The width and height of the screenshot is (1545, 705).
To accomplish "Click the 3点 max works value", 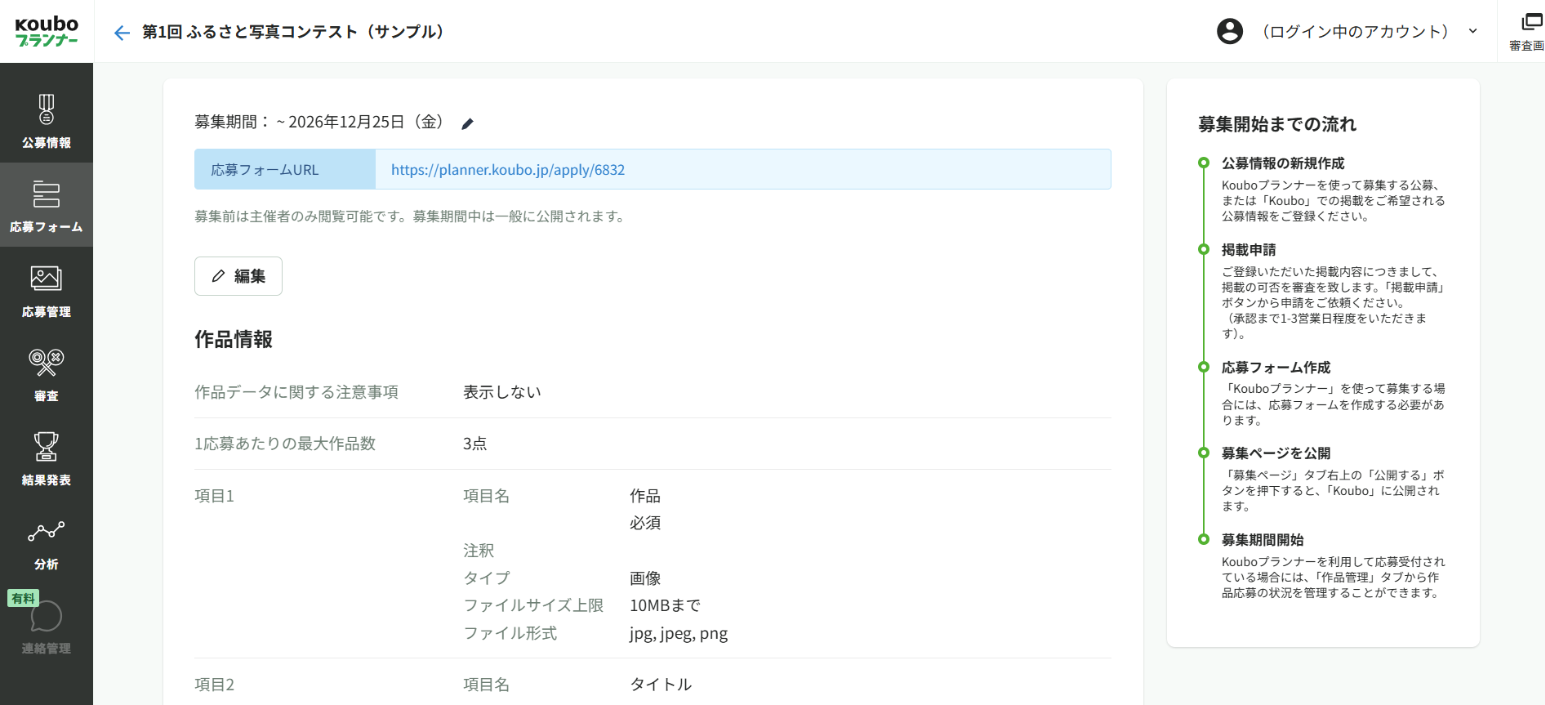I will [x=475, y=444].
